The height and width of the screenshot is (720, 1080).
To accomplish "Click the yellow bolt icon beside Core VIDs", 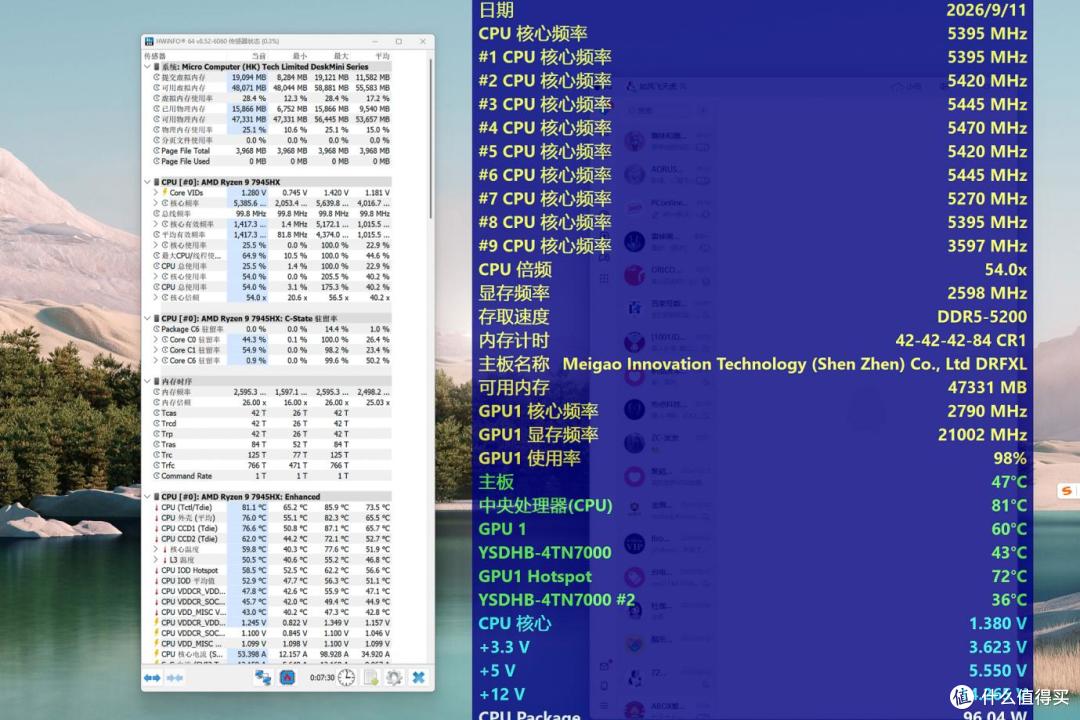I will click(165, 193).
